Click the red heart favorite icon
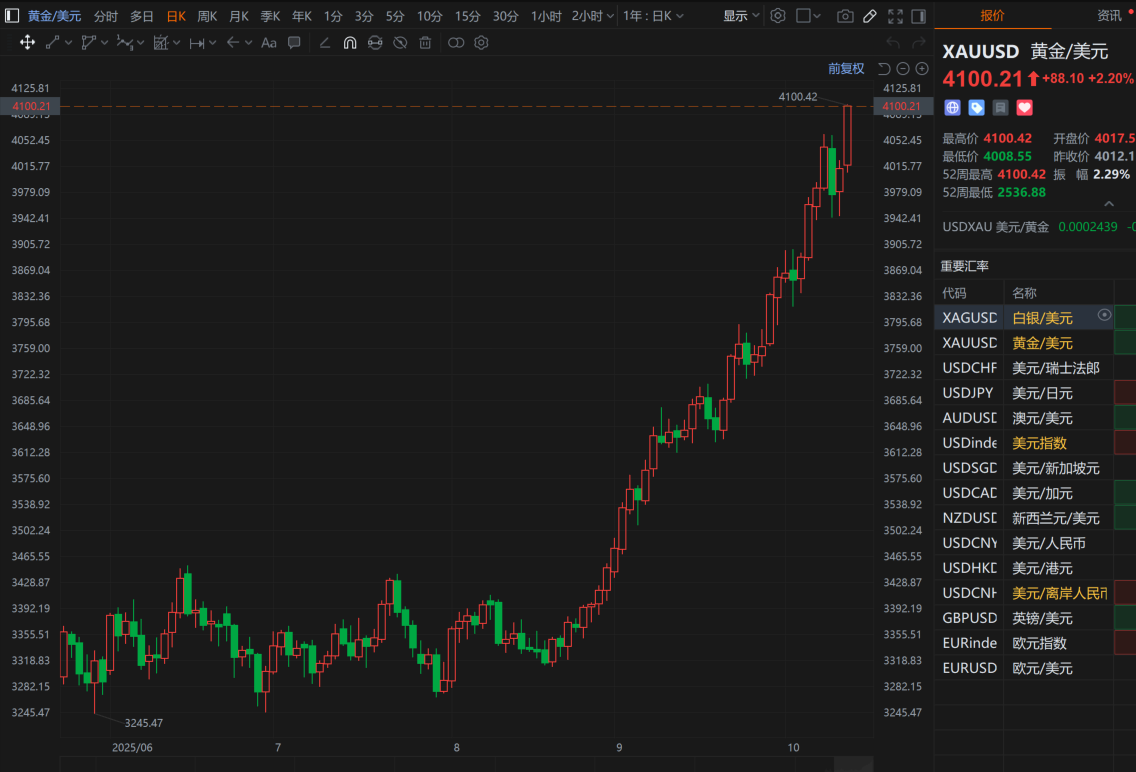1136x772 pixels. click(x=1024, y=107)
